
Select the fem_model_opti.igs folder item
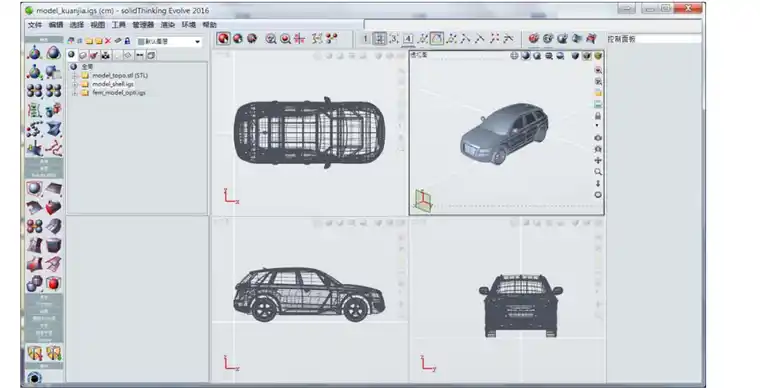(x=119, y=93)
